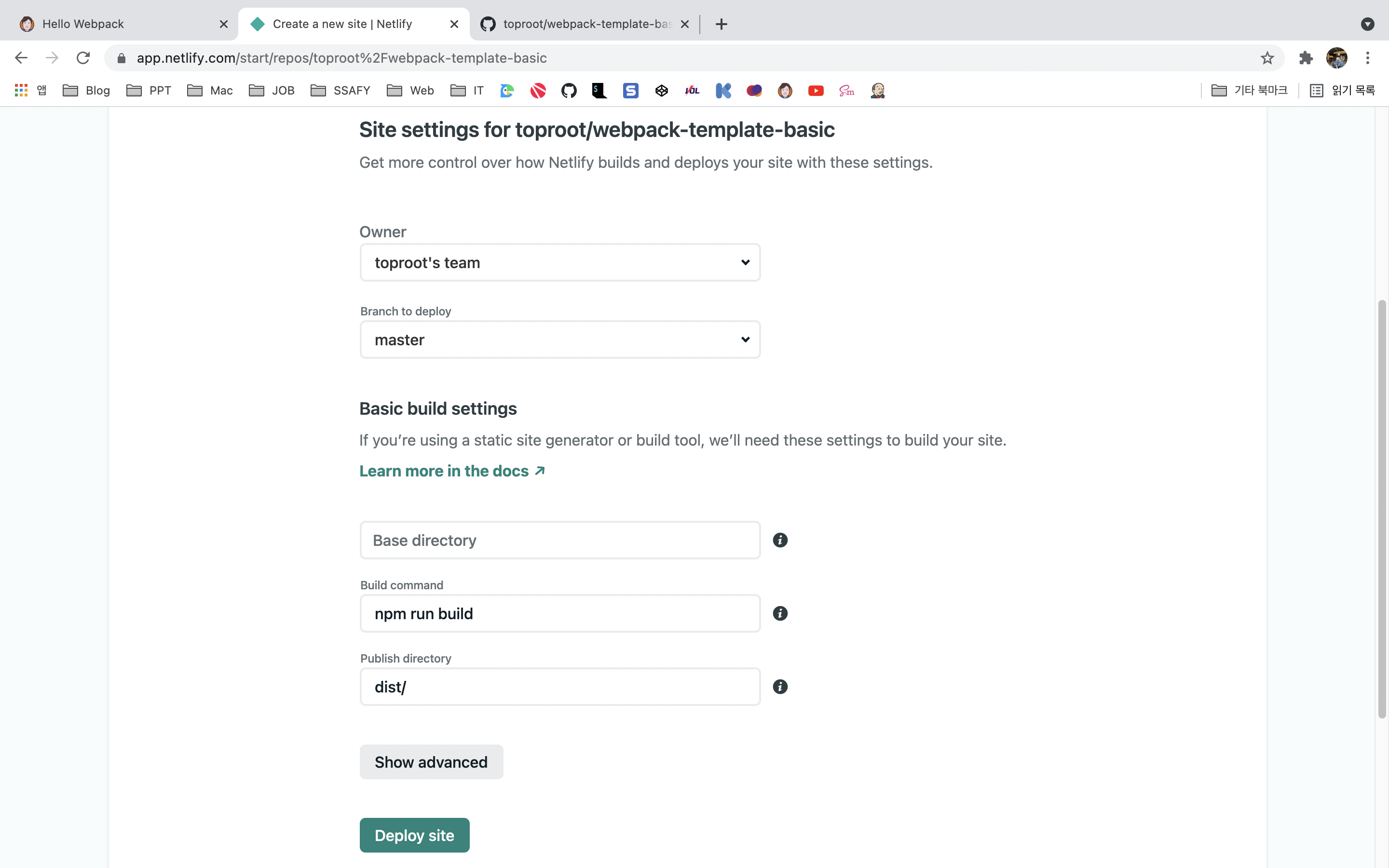This screenshot has width=1389, height=868.
Task: Open the CodePen bookmark icon
Action: 661,90
